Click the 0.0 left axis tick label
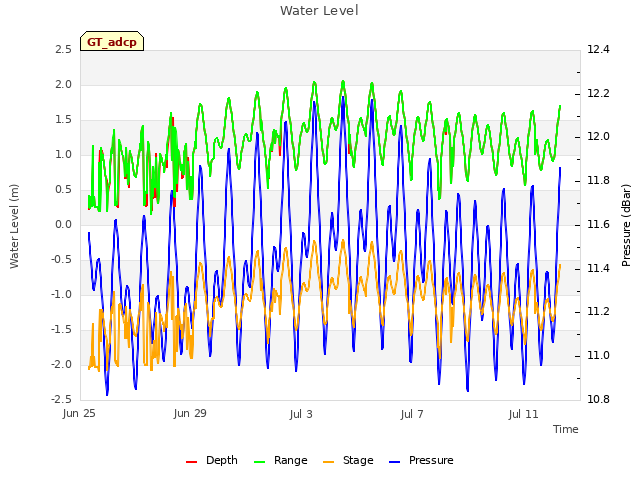 [x=63, y=224]
